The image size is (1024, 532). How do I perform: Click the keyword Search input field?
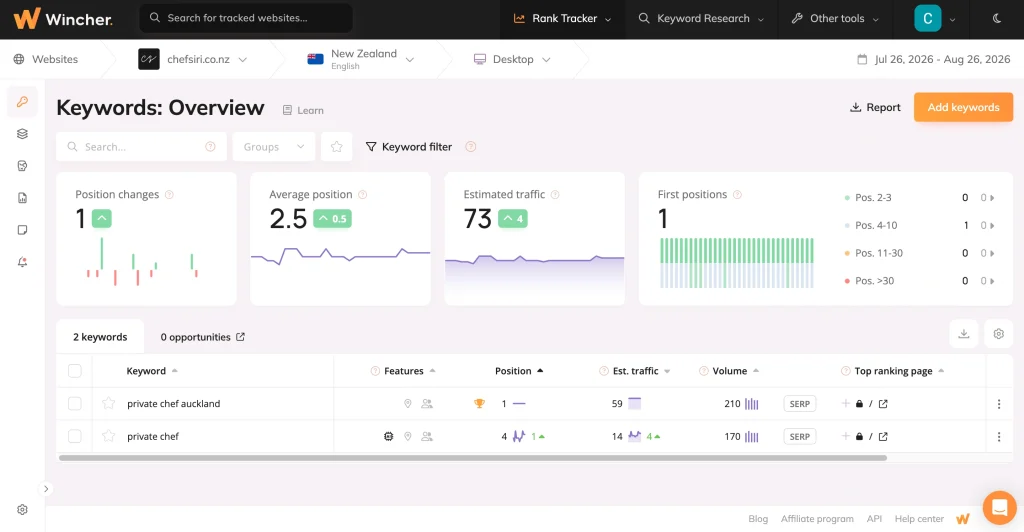click(142, 147)
